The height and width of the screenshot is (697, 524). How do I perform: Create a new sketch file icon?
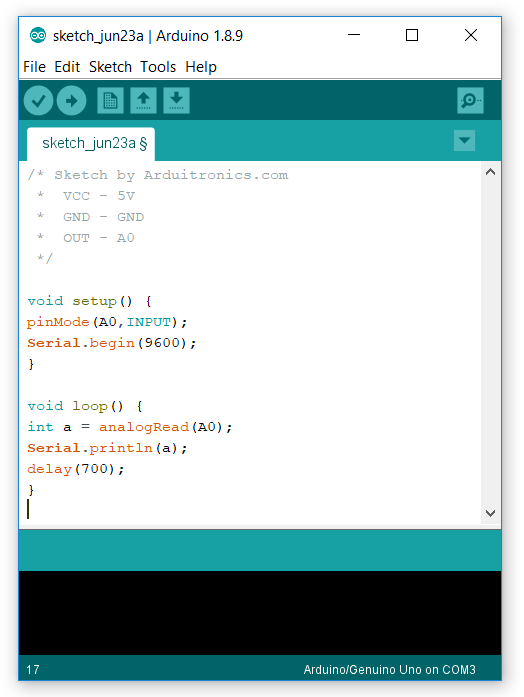click(x=110, y=100)
